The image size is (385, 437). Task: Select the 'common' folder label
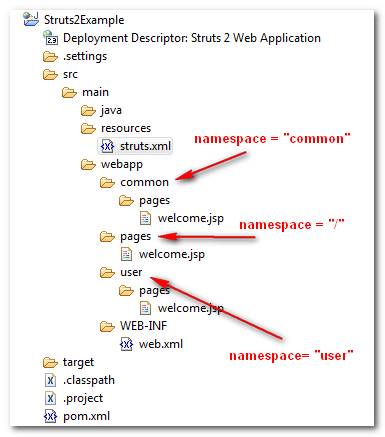click(x=145, y=182)
